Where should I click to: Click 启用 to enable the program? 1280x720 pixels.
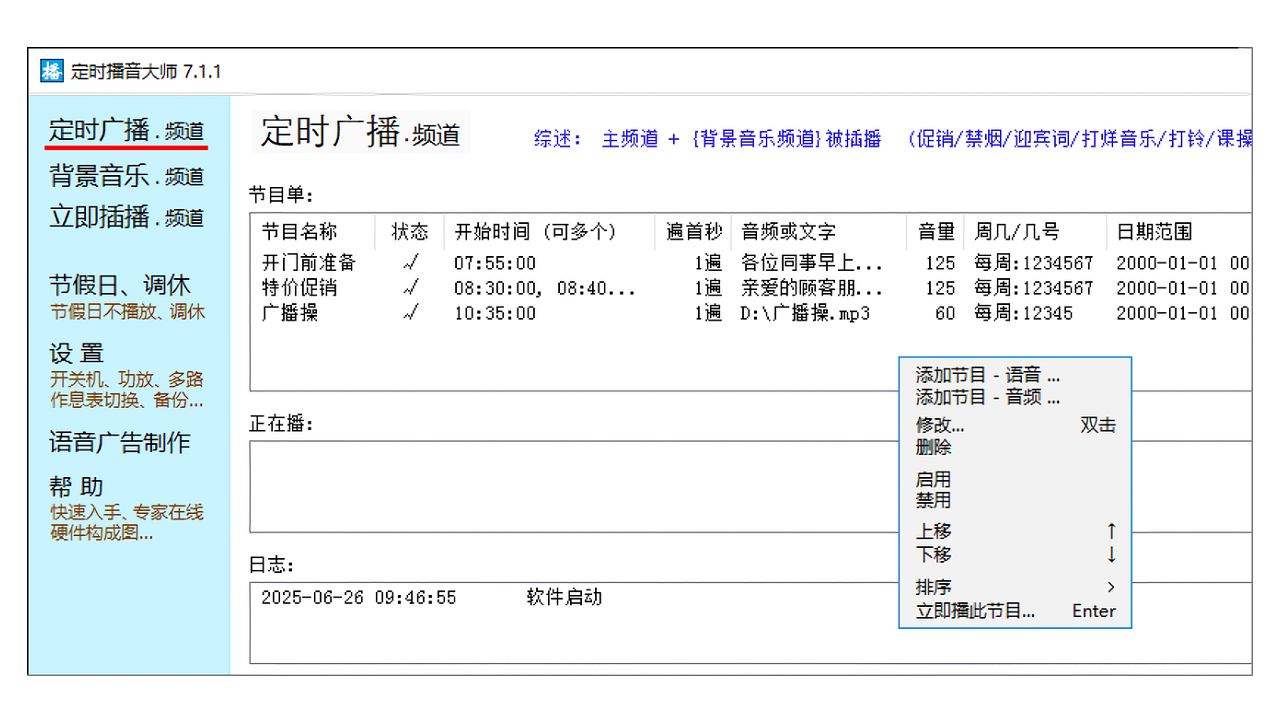click(x=932, y=479)
